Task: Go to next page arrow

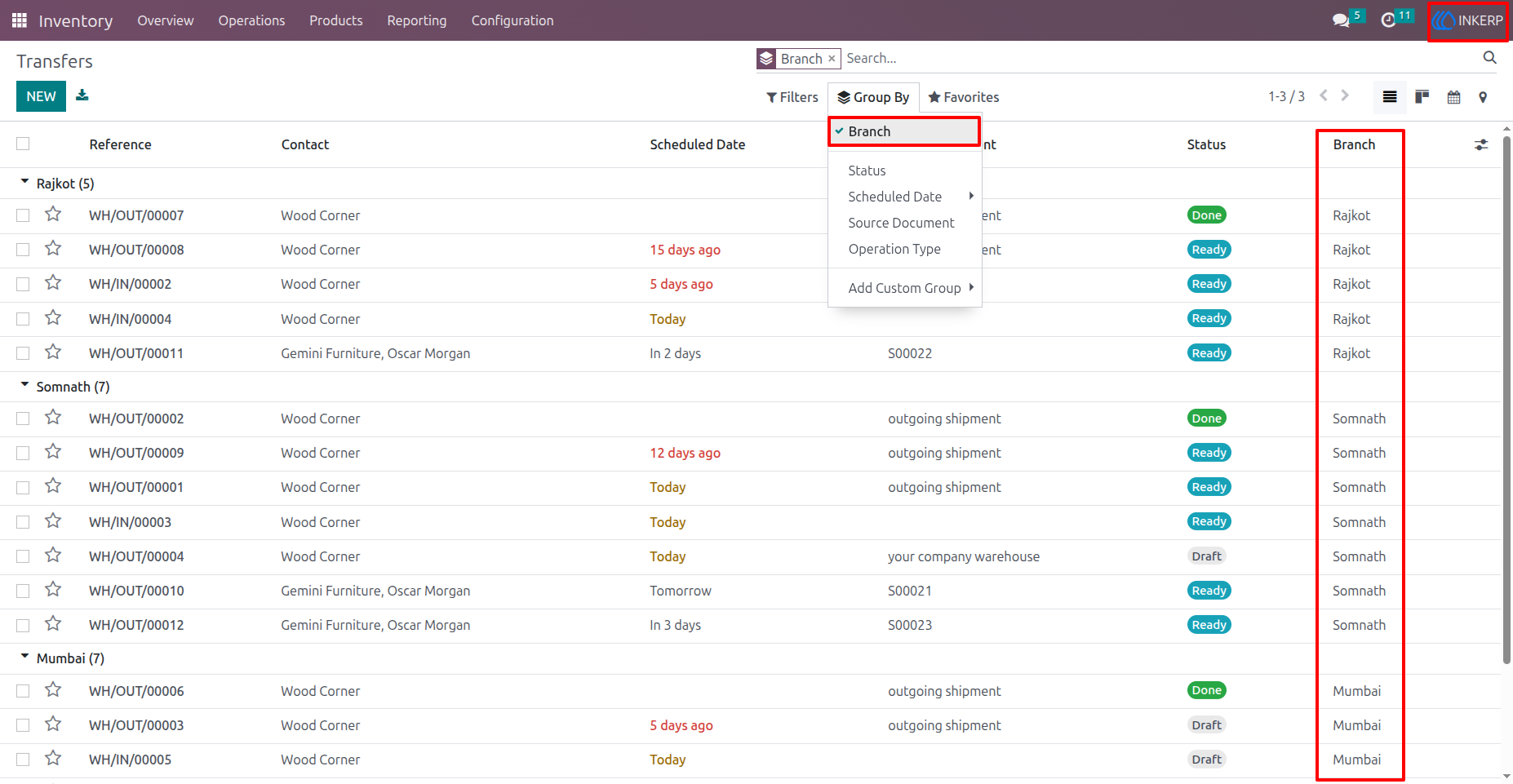Action: tap(1345, 95)
